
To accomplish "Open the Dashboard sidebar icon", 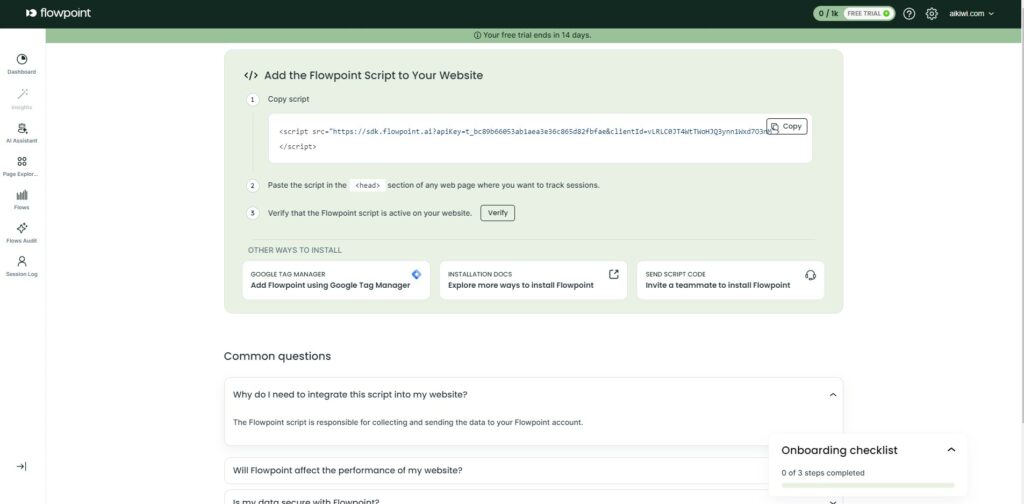I will 22,59.
